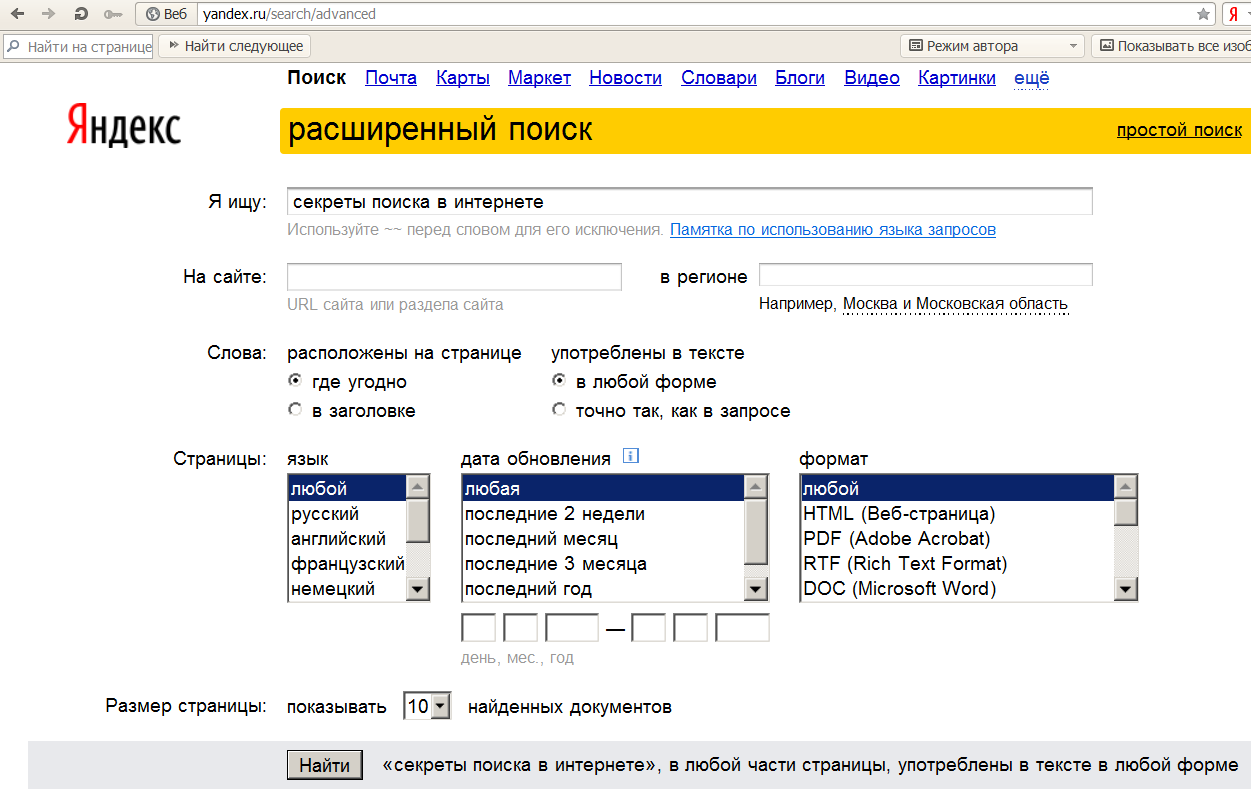Viewport: 1251px width, 789px height.
Task: Go forward with the browser forward arrow
Action: pyautogui.click(x=49, y=14)
